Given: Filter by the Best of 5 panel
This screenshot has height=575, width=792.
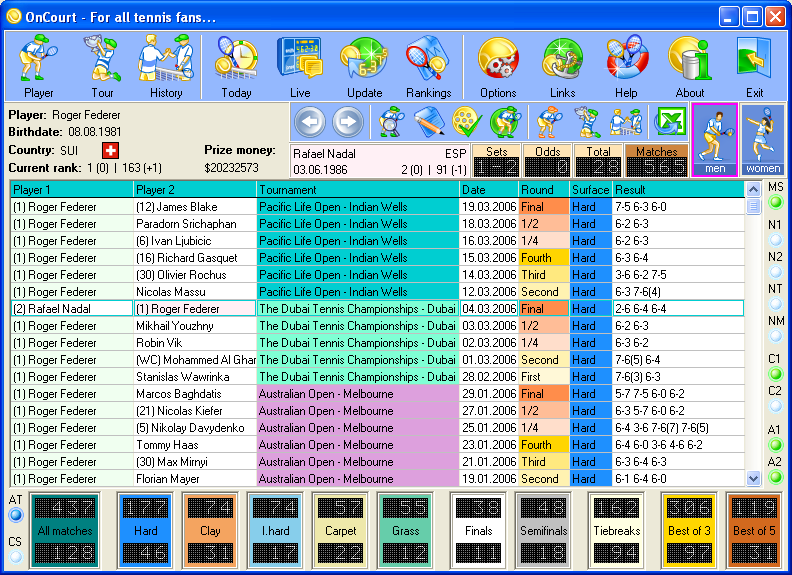Looking at the screenshot, I should [754, 531].
